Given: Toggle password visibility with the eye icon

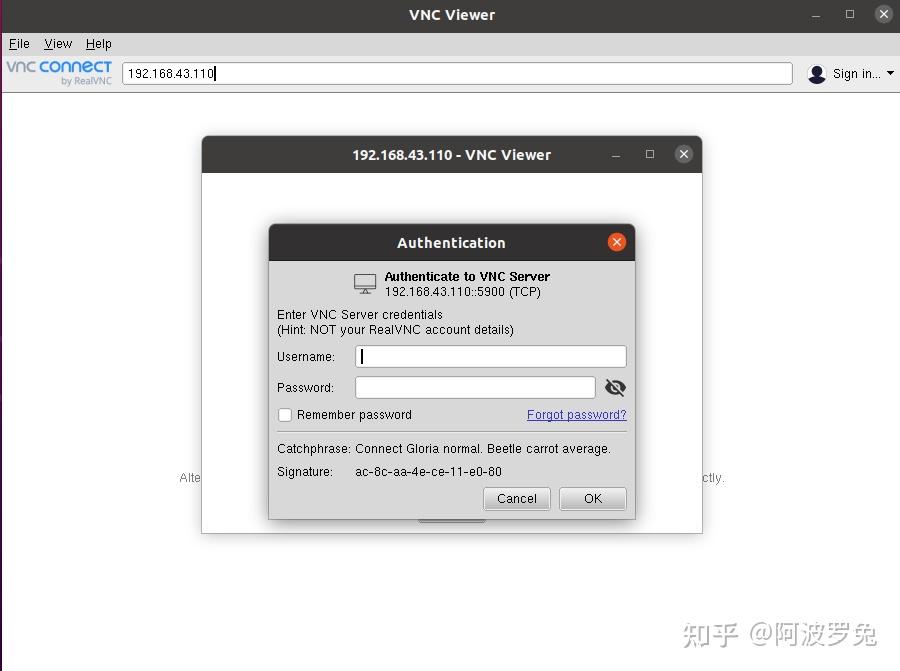Looking at the screenshot, I should point(615,387).
